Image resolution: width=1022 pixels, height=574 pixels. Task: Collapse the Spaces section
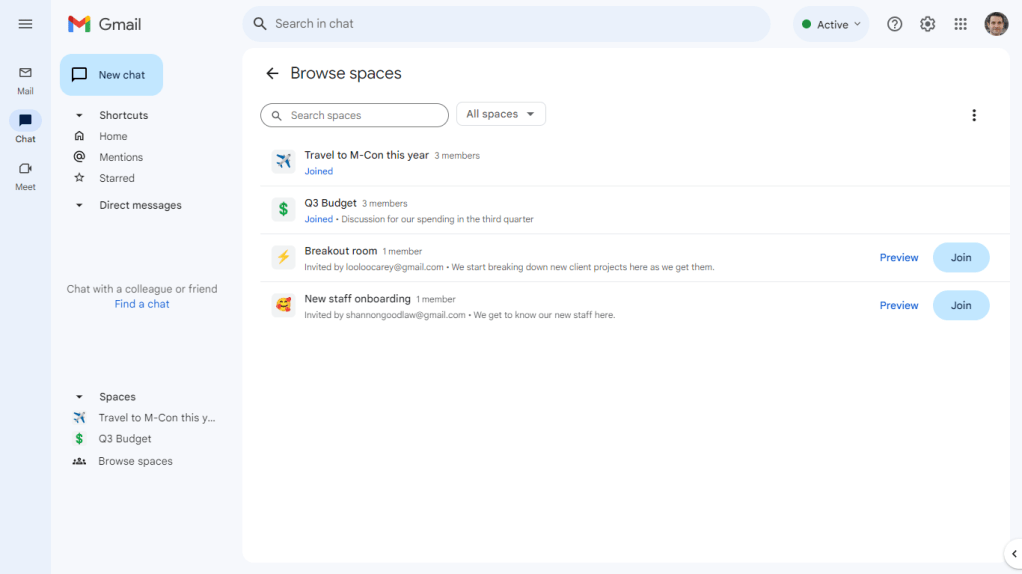click(x=79, y=397)
